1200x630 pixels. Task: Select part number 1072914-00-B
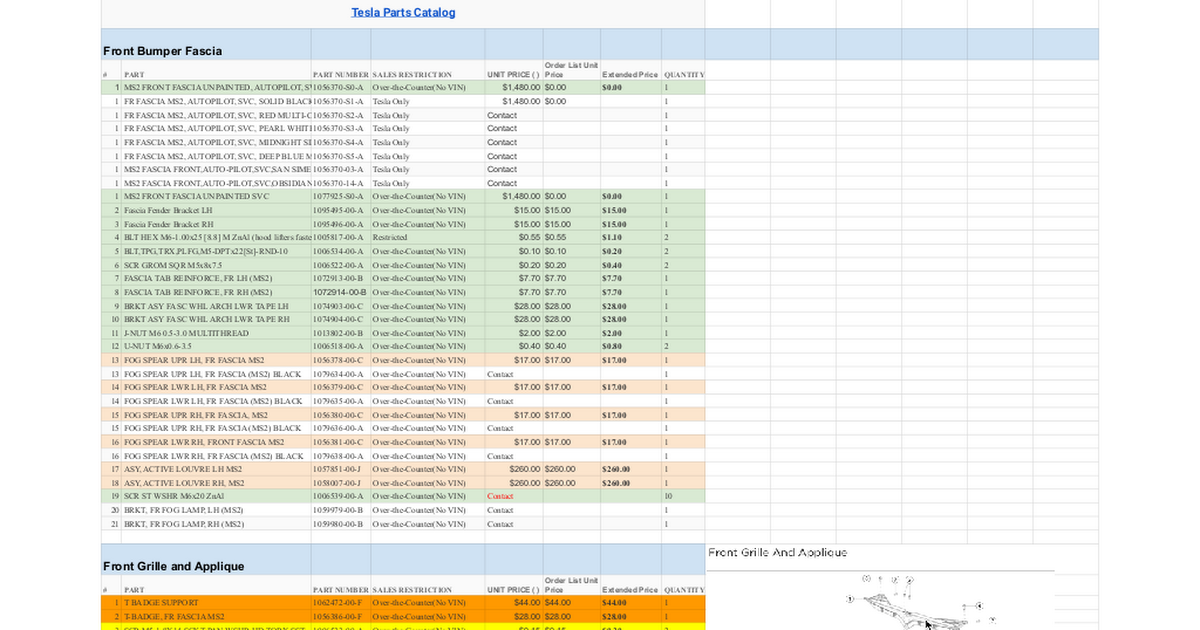tap(341, 292)
